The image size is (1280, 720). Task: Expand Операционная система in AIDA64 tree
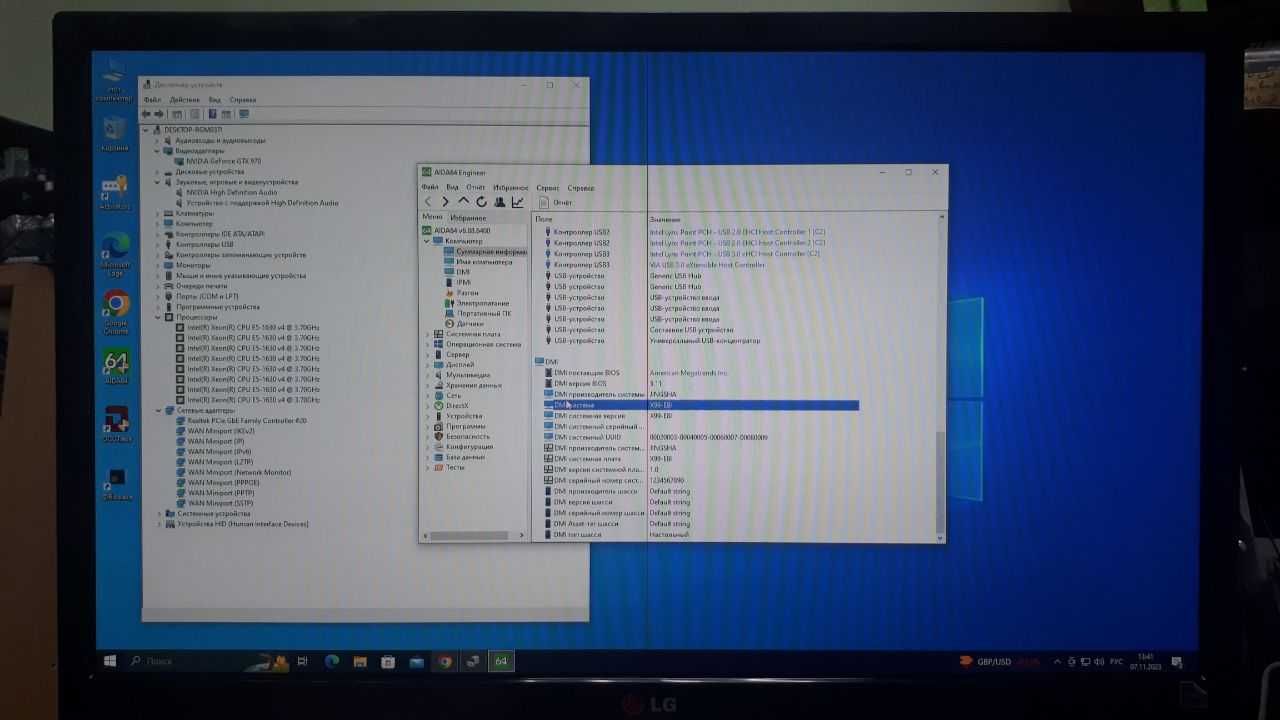point(427,344)
